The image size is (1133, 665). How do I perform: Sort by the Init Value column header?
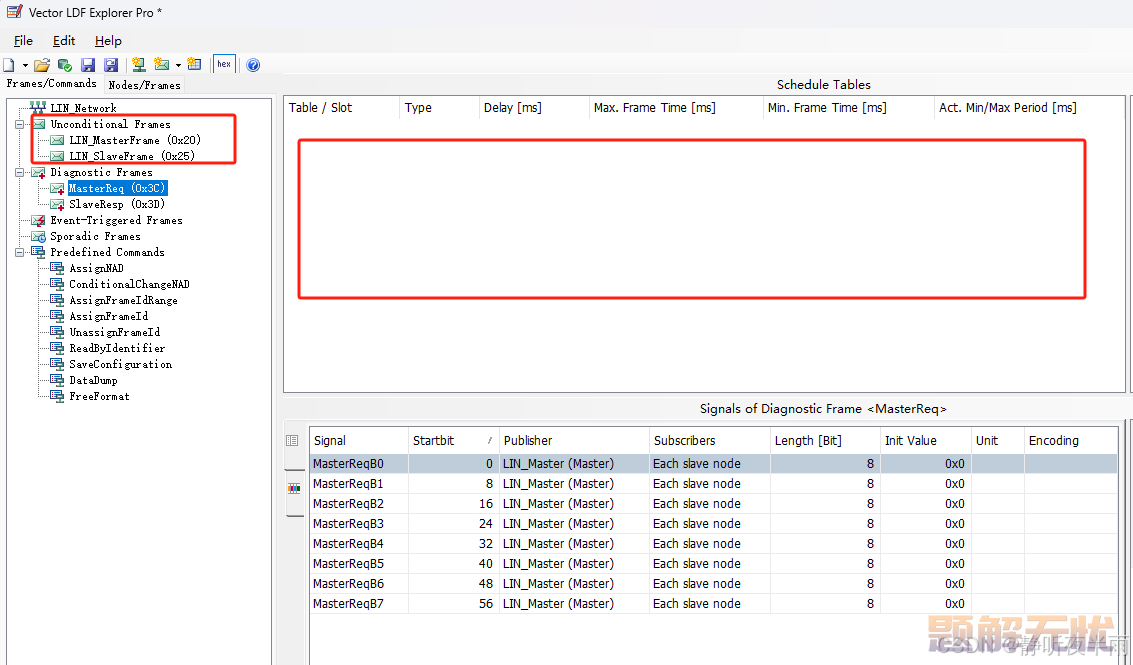(926, 440)
